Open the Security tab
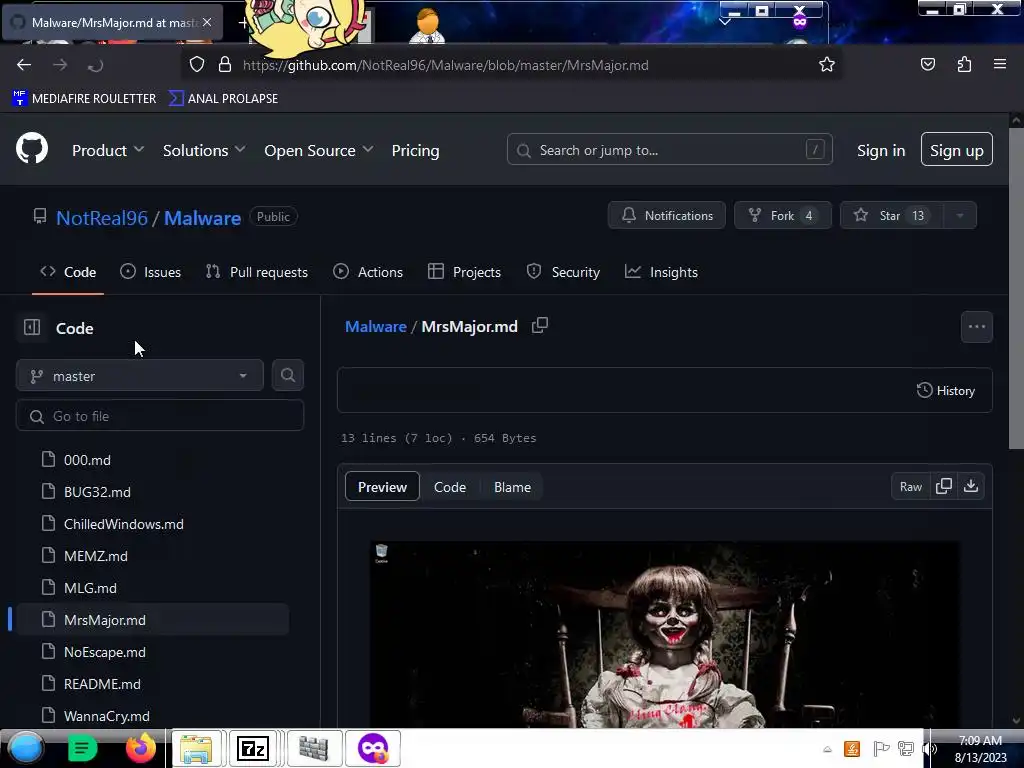The width and height of the screenshot is (1024, 768). coord(563,272)
